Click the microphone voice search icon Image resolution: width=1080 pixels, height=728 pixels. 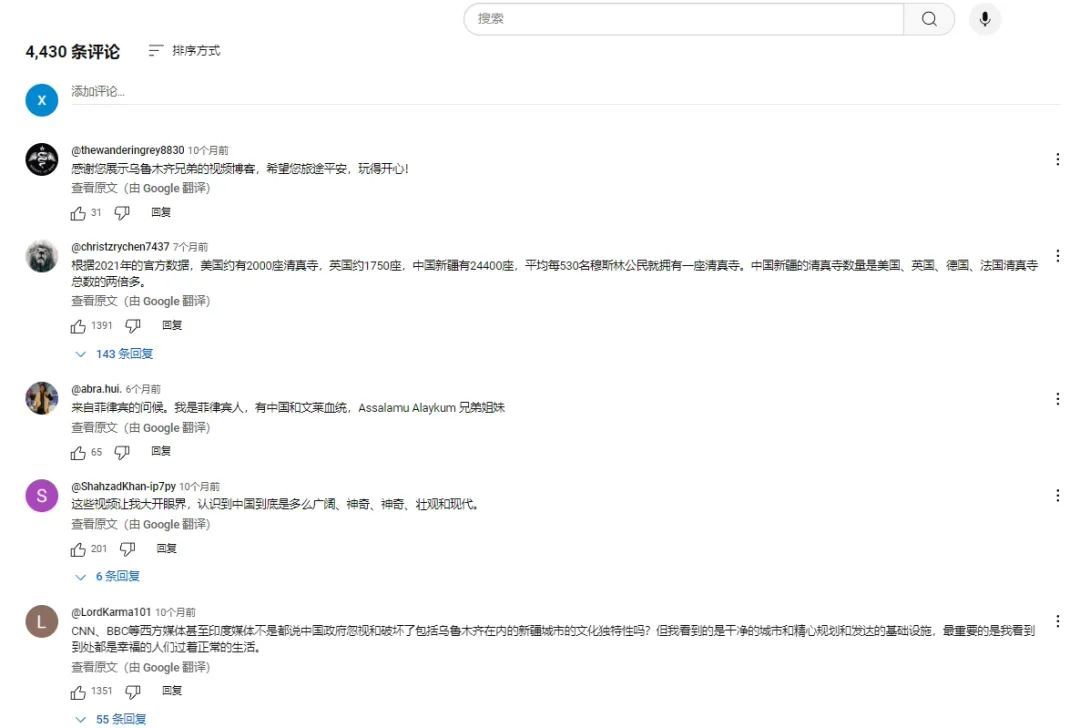pyautogui.click(x=984, y=19)
